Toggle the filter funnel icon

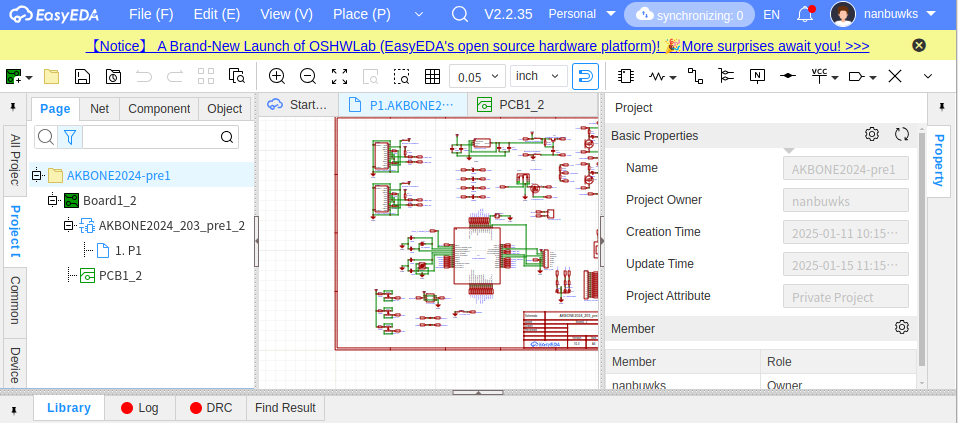click(70, 137)
